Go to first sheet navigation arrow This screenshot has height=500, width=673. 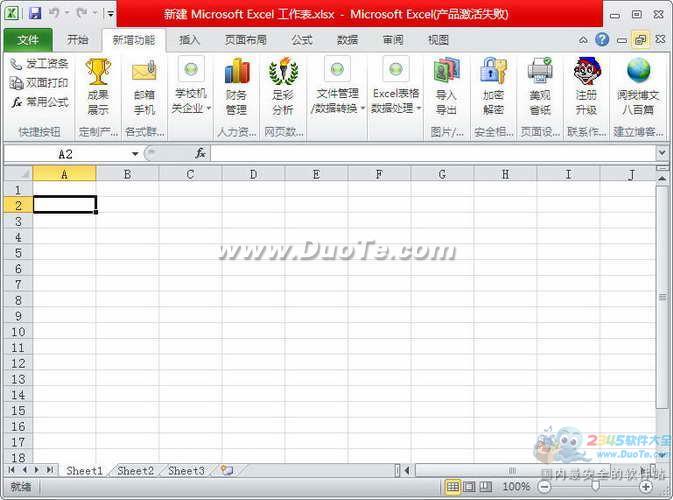point(12,470)
